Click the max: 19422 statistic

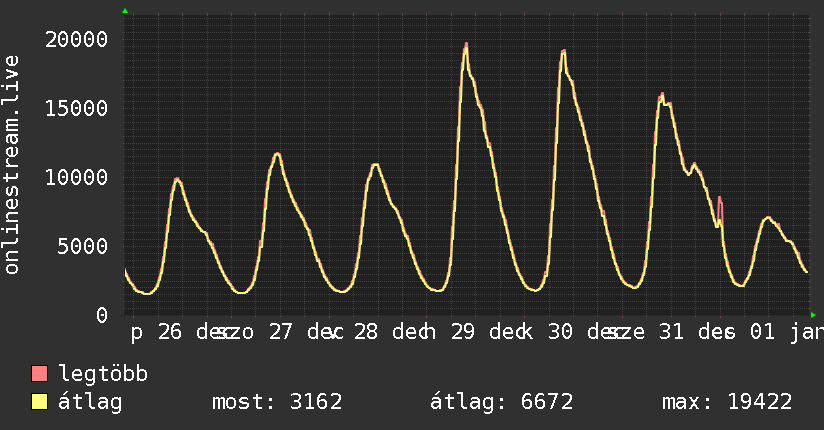[727, 402]
